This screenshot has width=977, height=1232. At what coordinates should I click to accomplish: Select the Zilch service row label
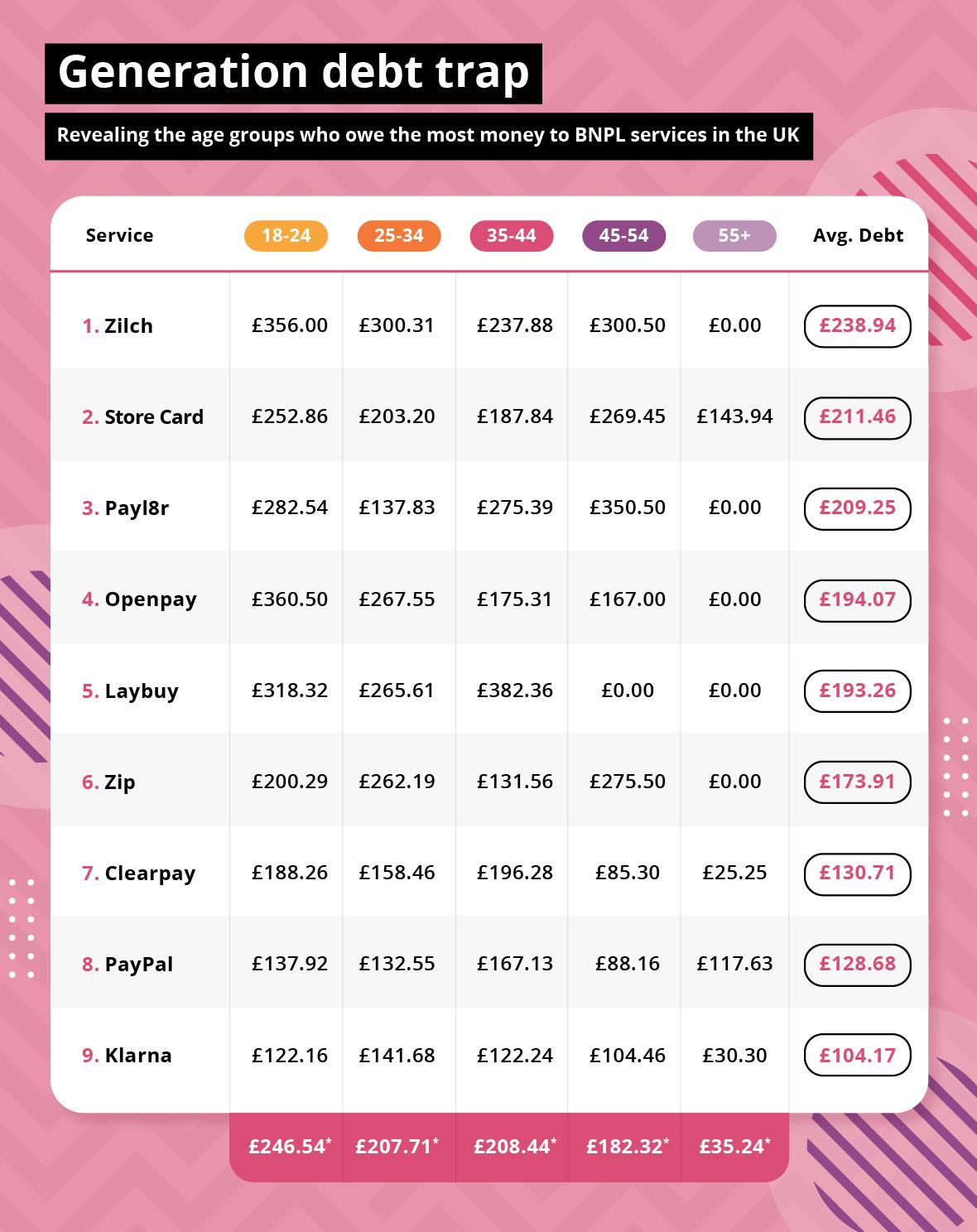118,326
